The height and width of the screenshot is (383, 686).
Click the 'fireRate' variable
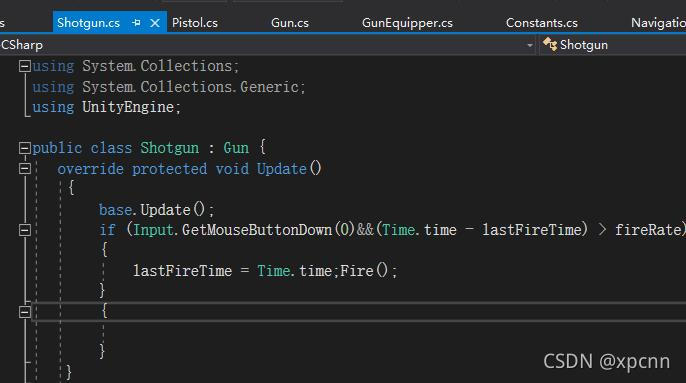648,230
